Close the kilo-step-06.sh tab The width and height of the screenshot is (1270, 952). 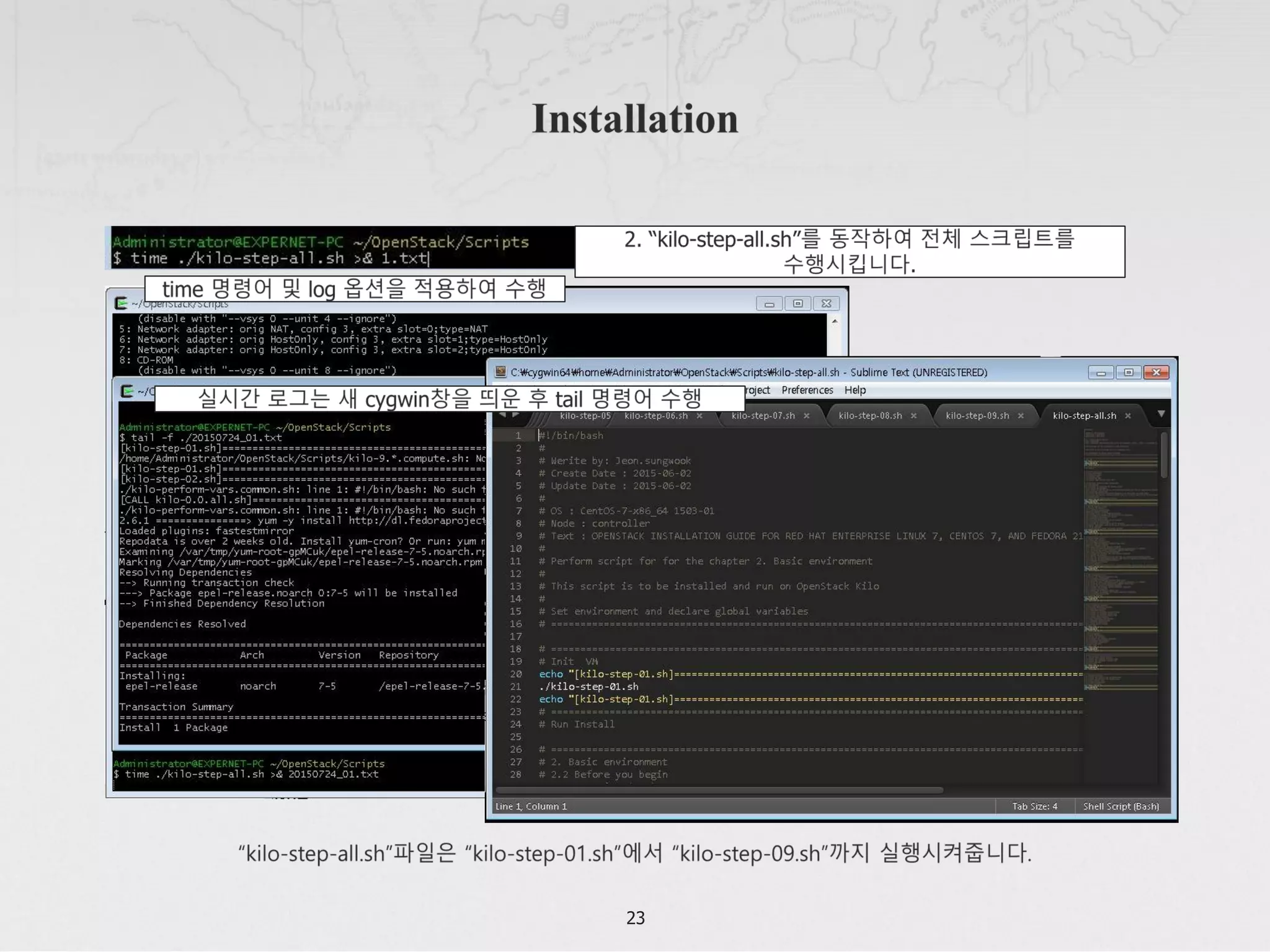tap(699, 416)
